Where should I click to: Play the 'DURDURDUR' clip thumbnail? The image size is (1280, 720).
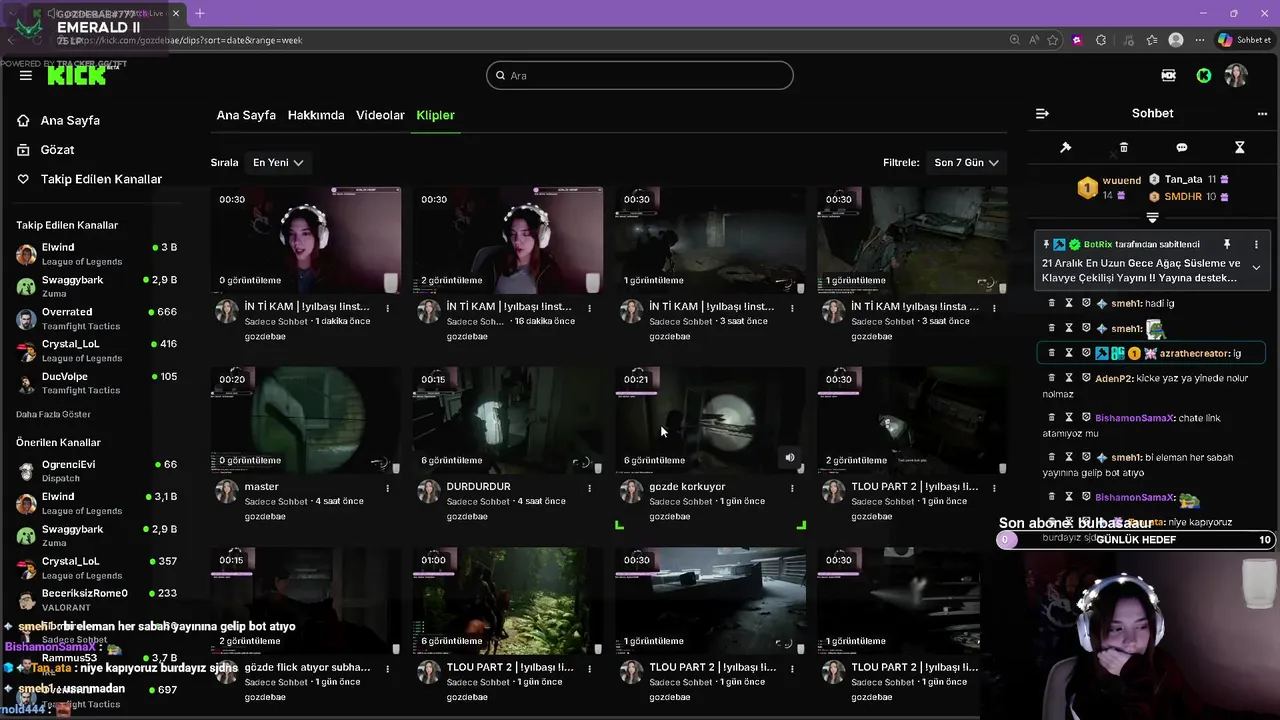tap(508, 420)
